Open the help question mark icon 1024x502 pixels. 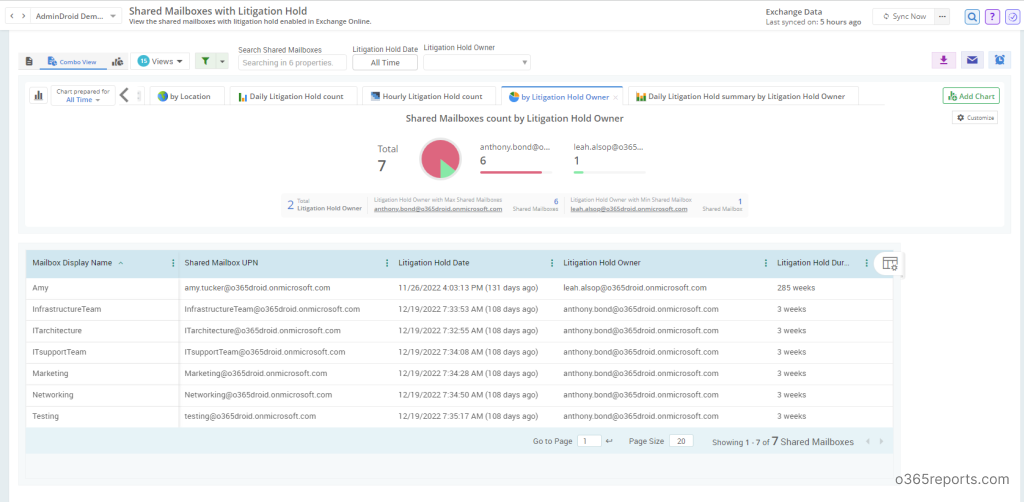coord(992,17)
